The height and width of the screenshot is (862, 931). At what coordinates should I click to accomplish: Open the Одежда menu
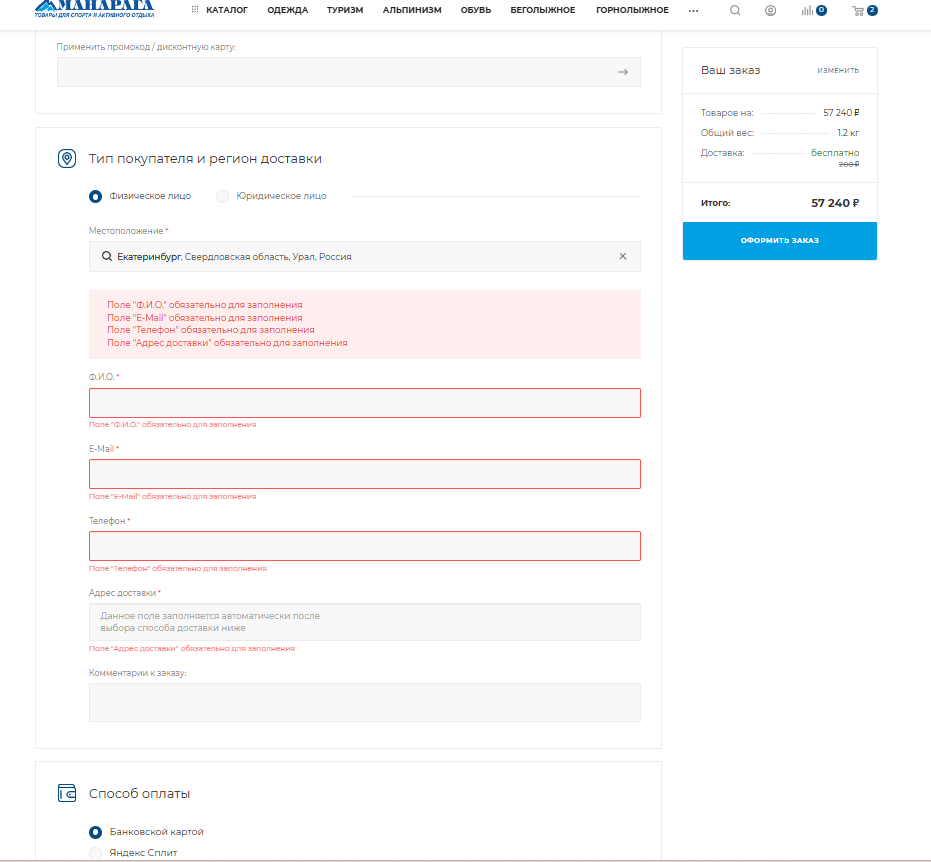tap(287, 10)
